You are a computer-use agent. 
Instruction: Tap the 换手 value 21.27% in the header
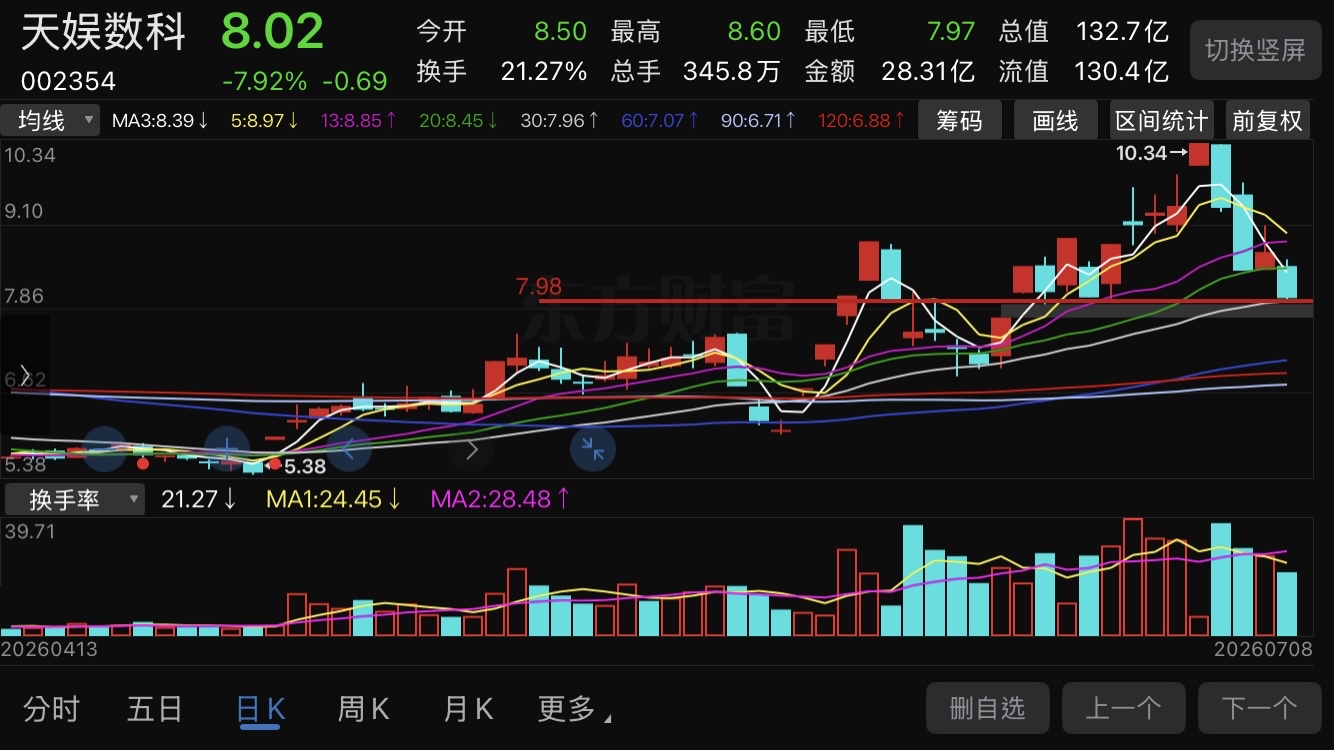pyautogui.click(x=544, y=71)
